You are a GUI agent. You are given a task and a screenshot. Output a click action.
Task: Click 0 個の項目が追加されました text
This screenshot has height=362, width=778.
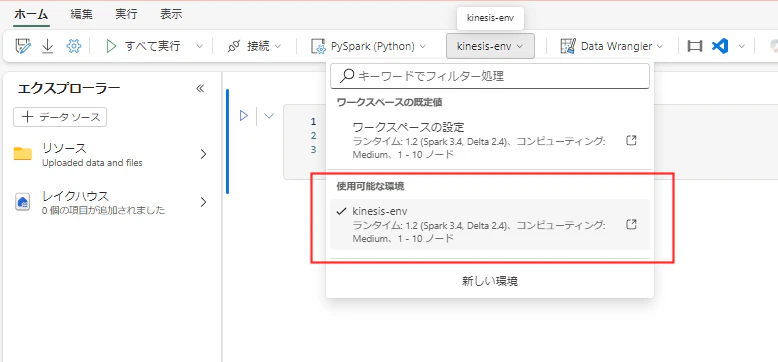pos(104,210)
